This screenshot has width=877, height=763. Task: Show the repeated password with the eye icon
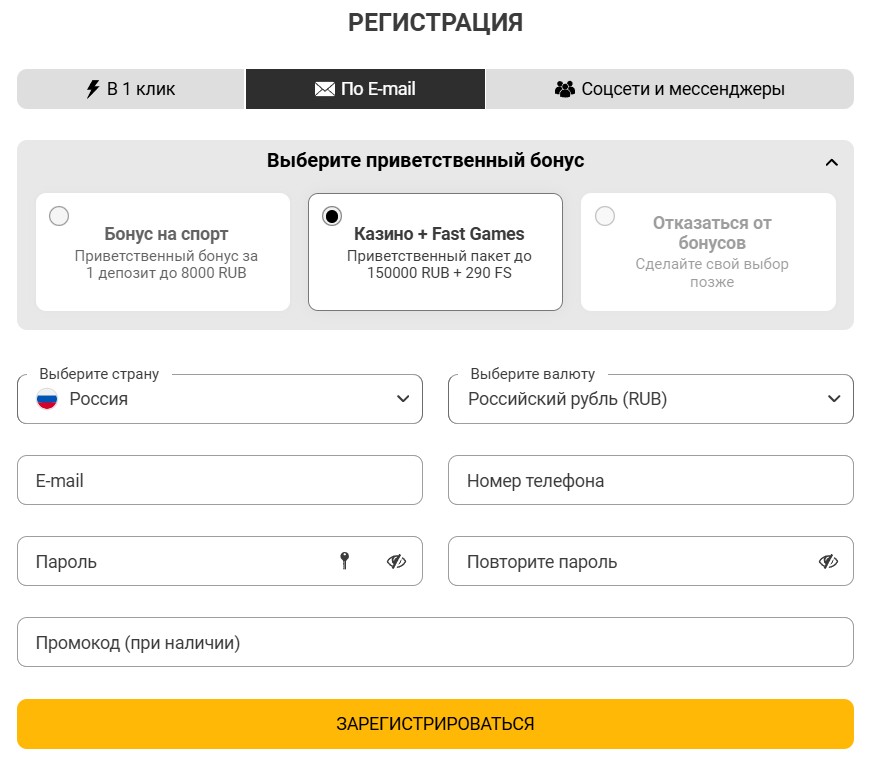click(828, 561)
